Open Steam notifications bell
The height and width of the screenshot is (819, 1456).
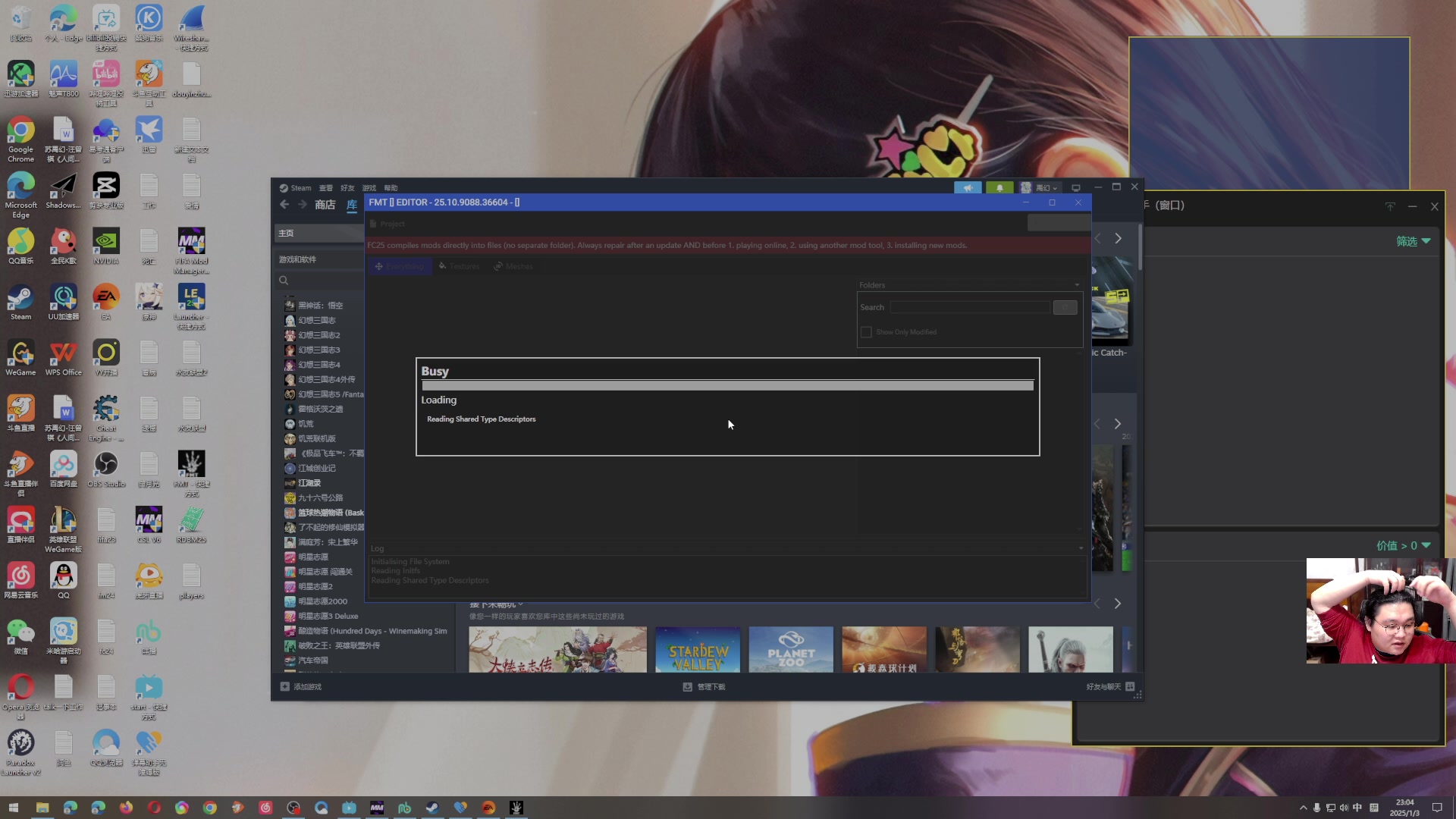point(999,188)
